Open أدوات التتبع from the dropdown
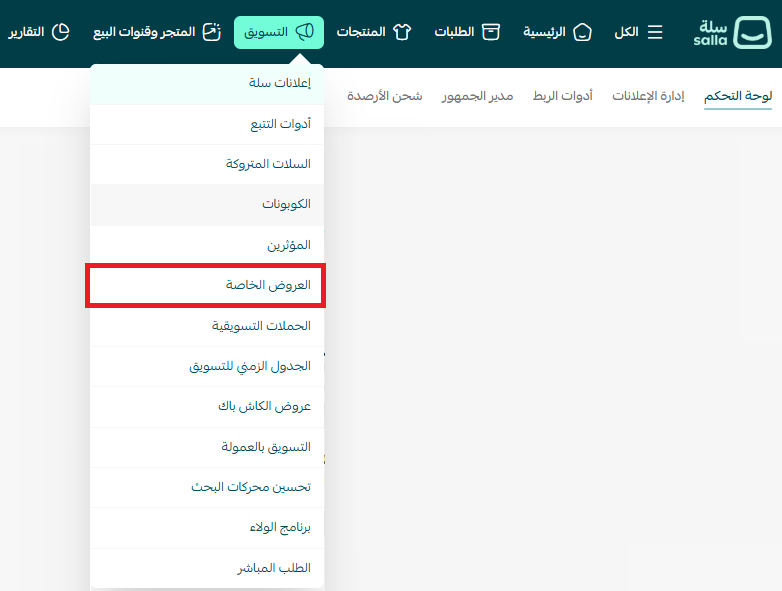The width and height of the screenshot is (782, 591). pos(280,124)
